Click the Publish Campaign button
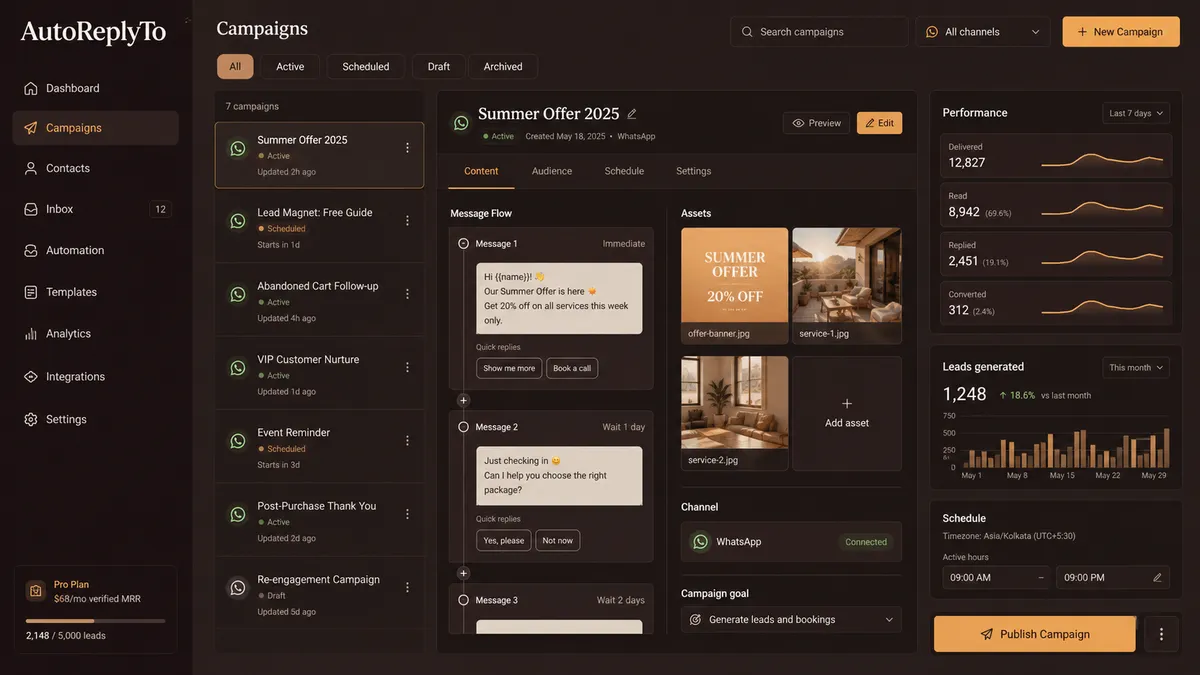Screen dimensions: 1200x675 (x=1035, y=634)
